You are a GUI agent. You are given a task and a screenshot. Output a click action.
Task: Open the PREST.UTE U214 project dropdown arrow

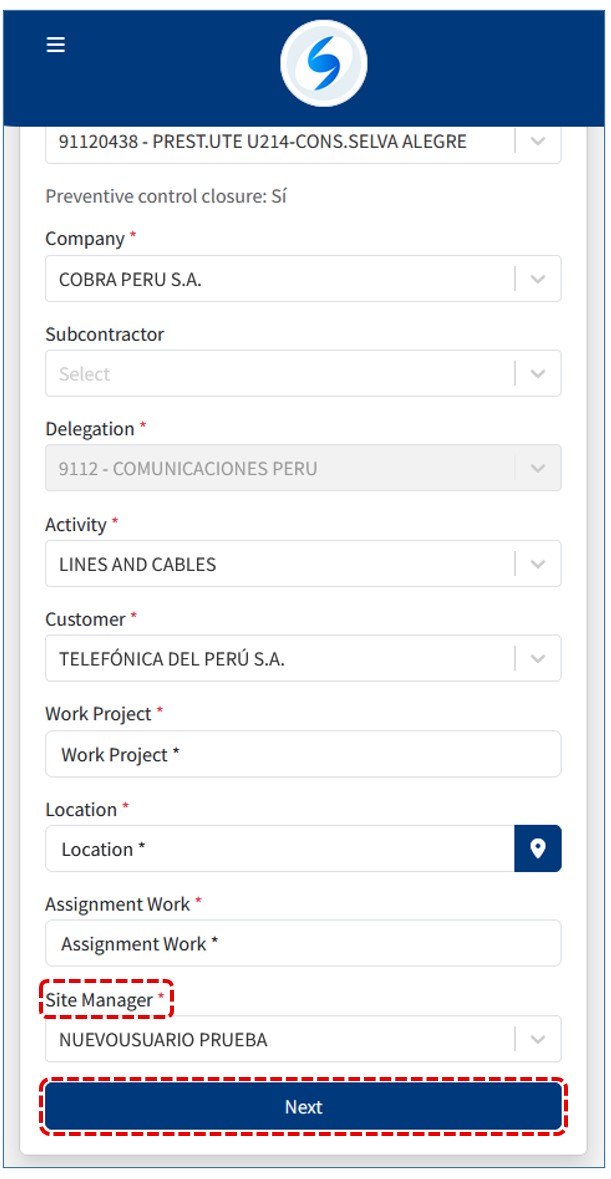pos(538,141)
